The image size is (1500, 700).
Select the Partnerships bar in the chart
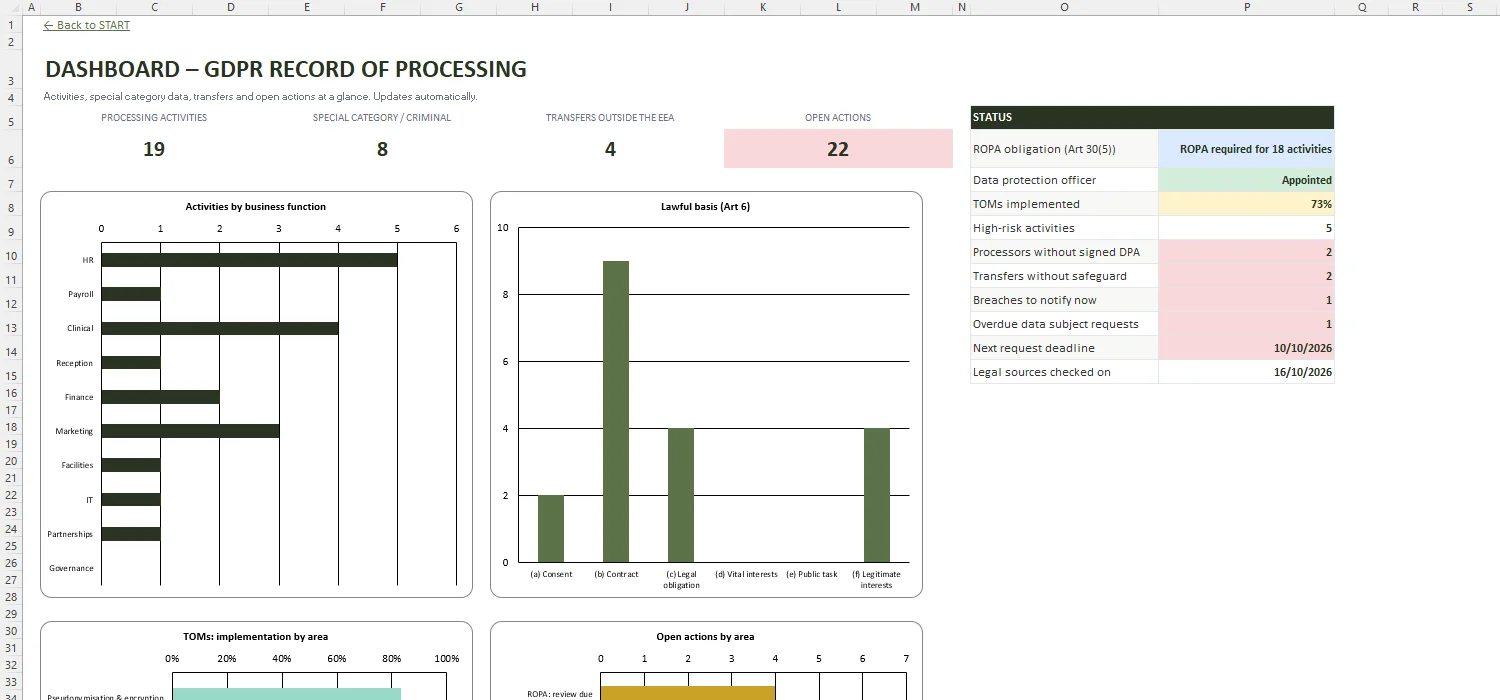tap(131, 534)
